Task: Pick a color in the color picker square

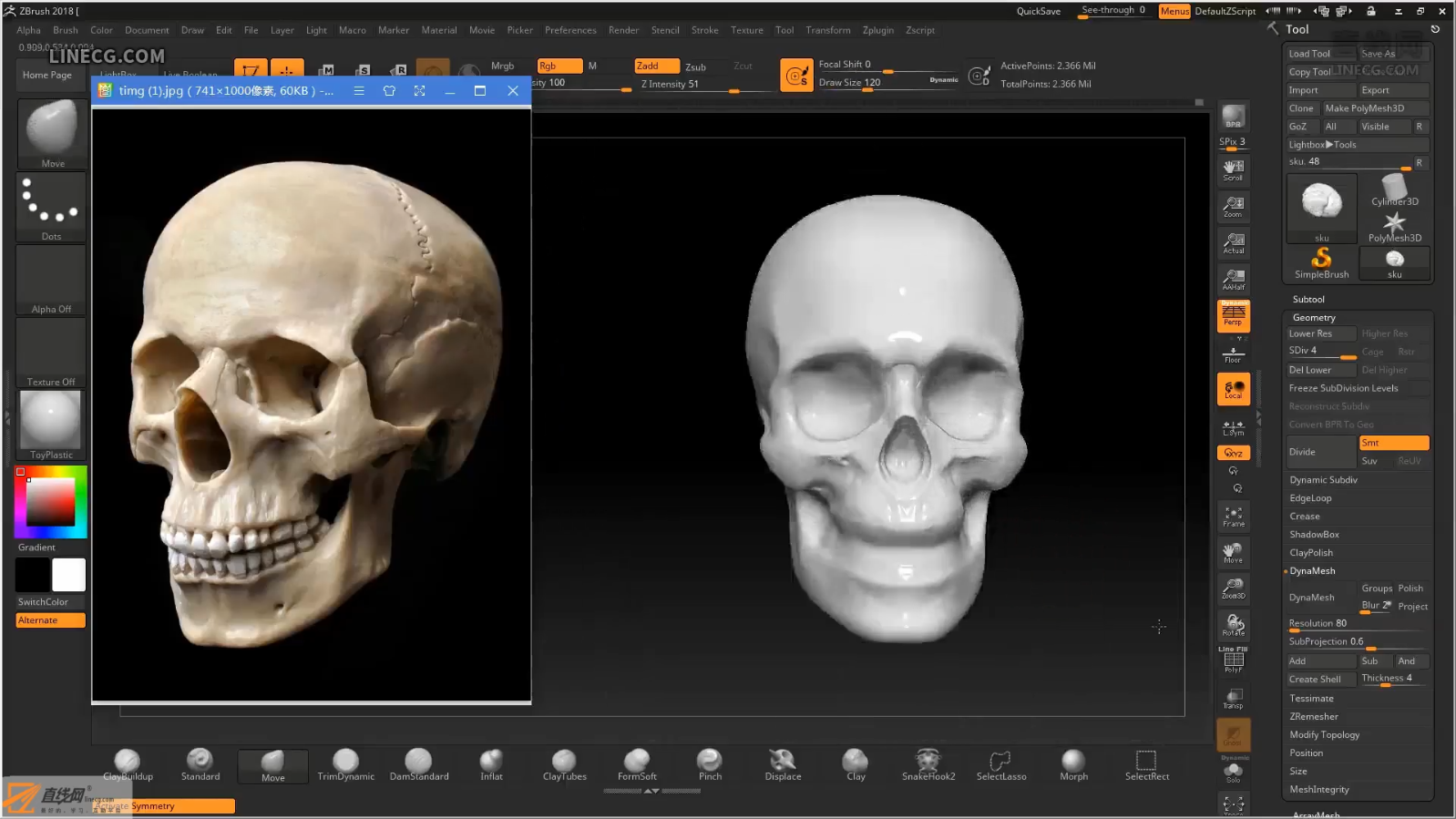Action: coord(50,501)
